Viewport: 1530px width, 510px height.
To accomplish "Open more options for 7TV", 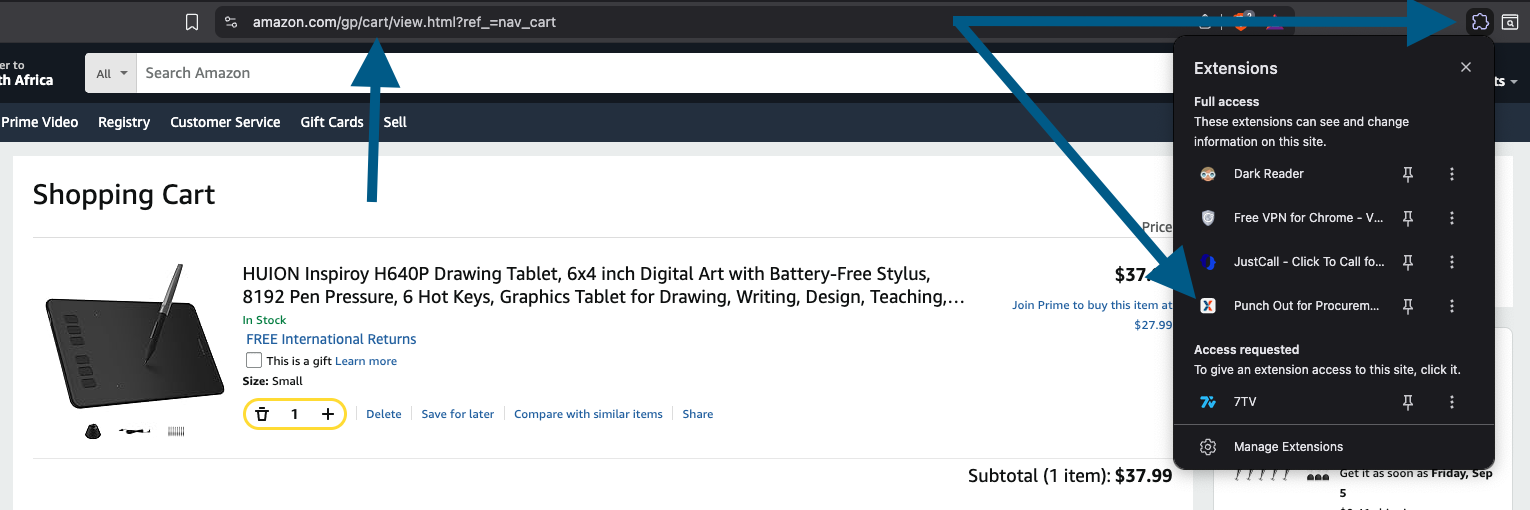I will pyautogui.click(x=1452, y=402).
